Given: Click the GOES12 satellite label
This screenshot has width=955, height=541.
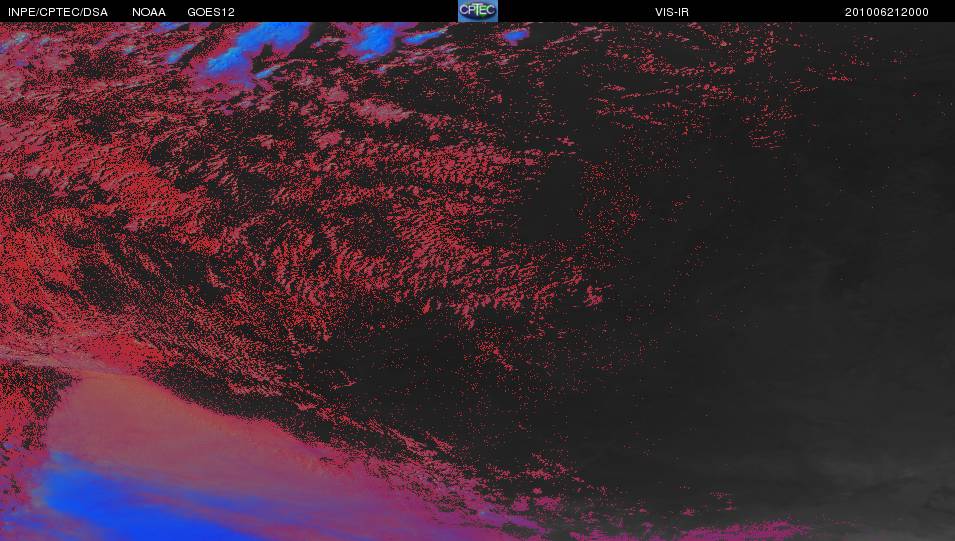Looking at the screenshot, I should [x=211, y=12].
